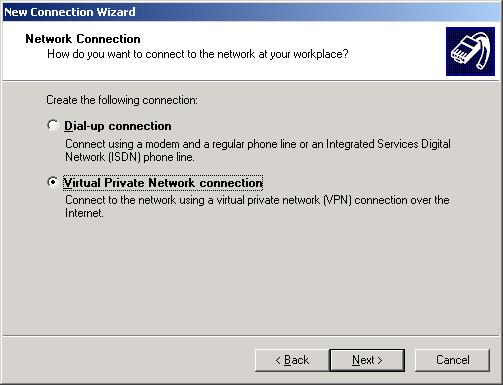Image resolution: width=503 pixels, height=385 pixels.
Task: Click the New Connection Wizard title bar
Action: [251, 12]
